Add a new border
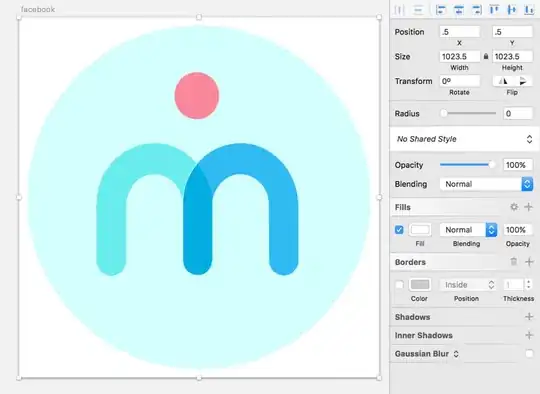 (x=529, y=262)
